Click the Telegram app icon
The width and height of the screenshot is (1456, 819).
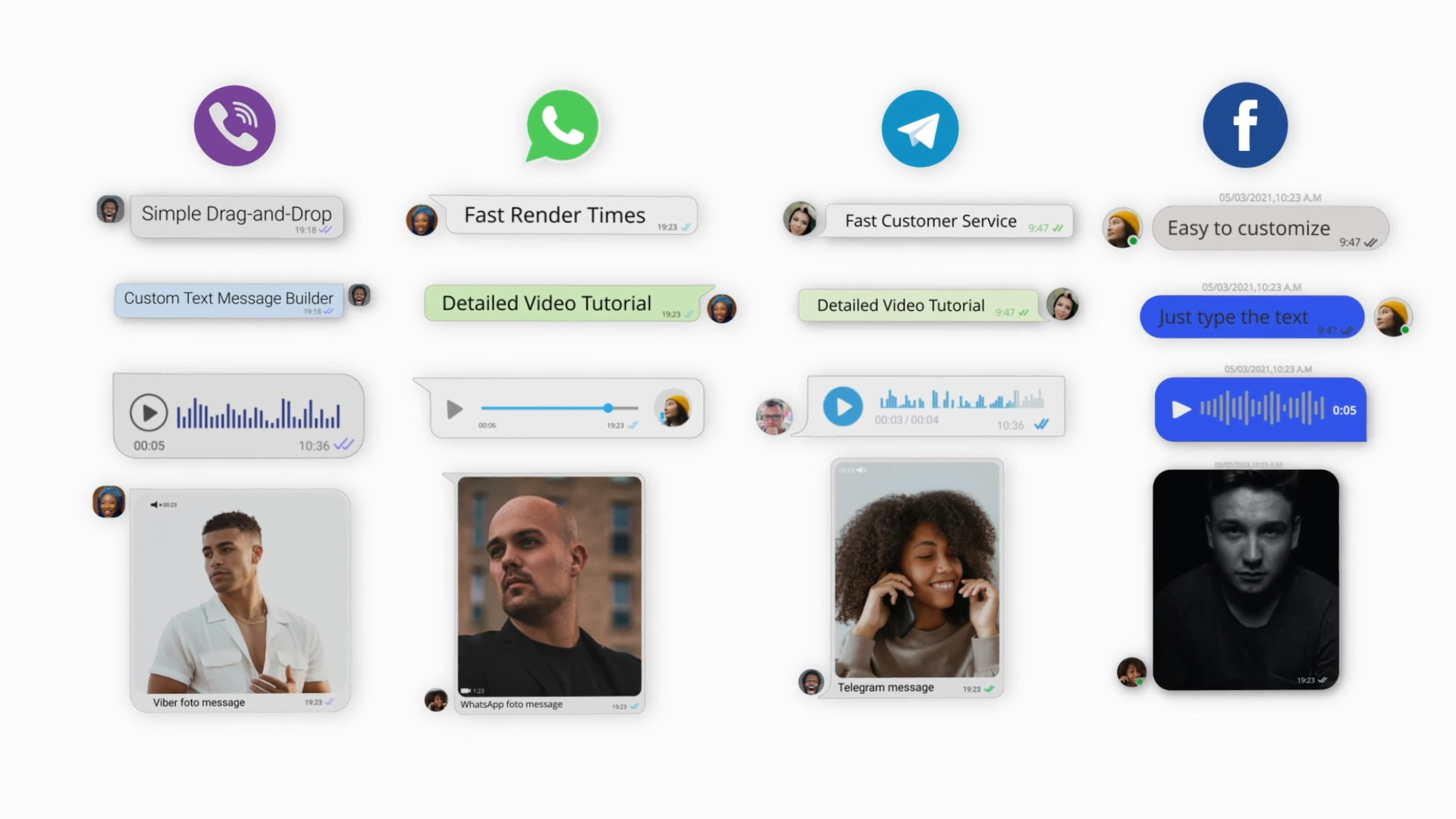click(x=918, y=127)
